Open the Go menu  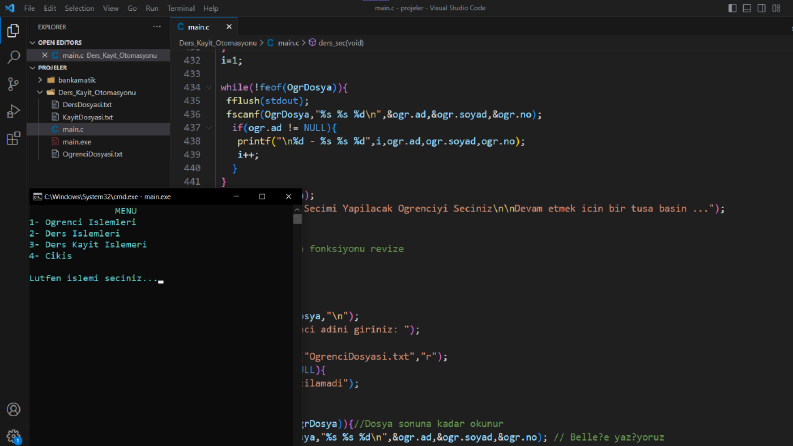[132, 8]
